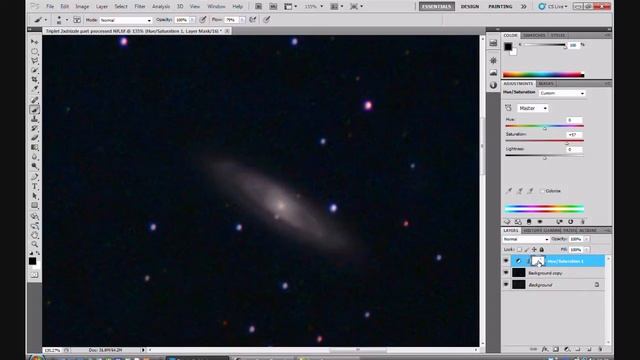
Task: Select the Crop tool
Action: [35, 80]
